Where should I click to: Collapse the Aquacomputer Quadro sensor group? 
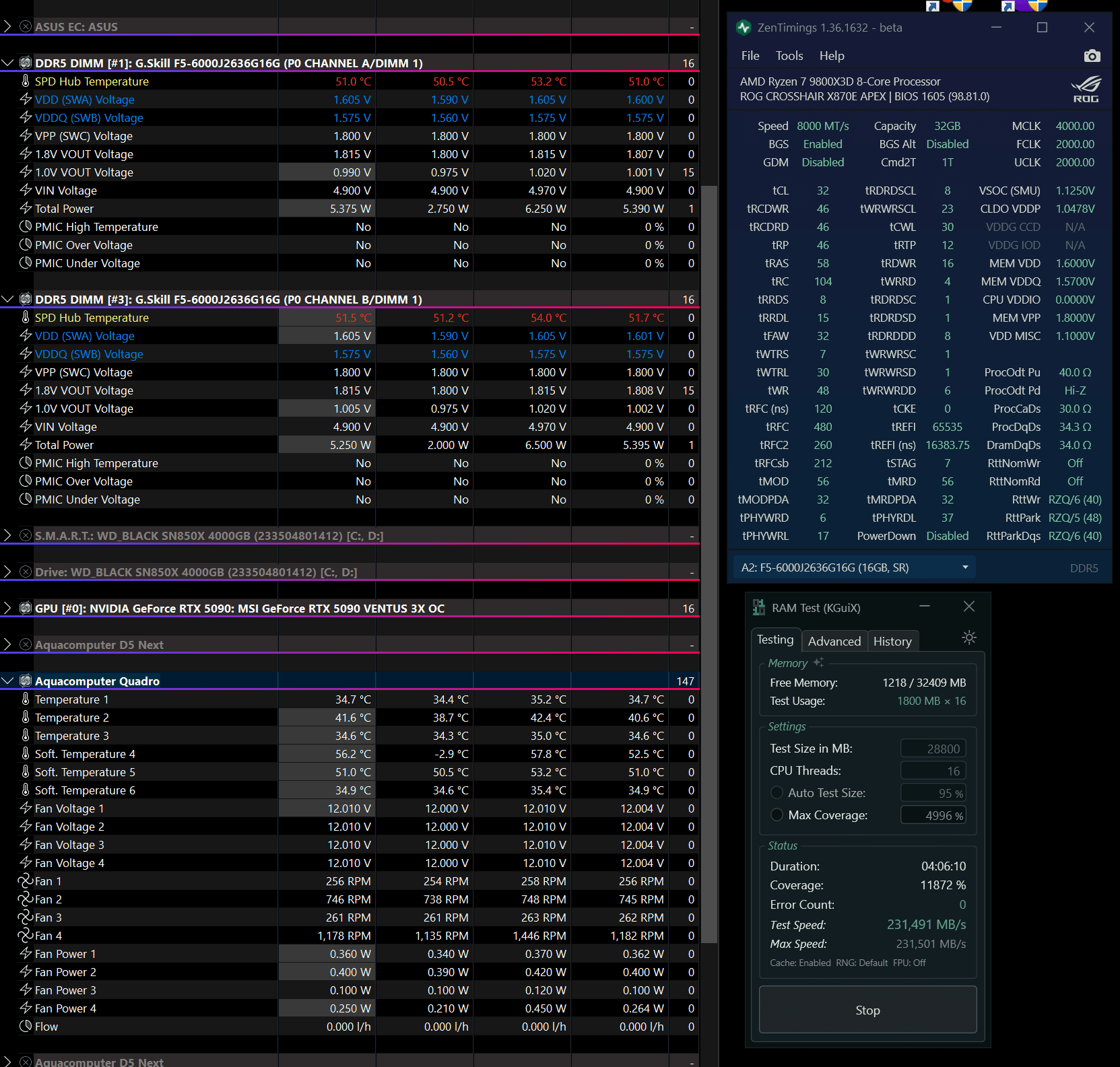point(7,681)
